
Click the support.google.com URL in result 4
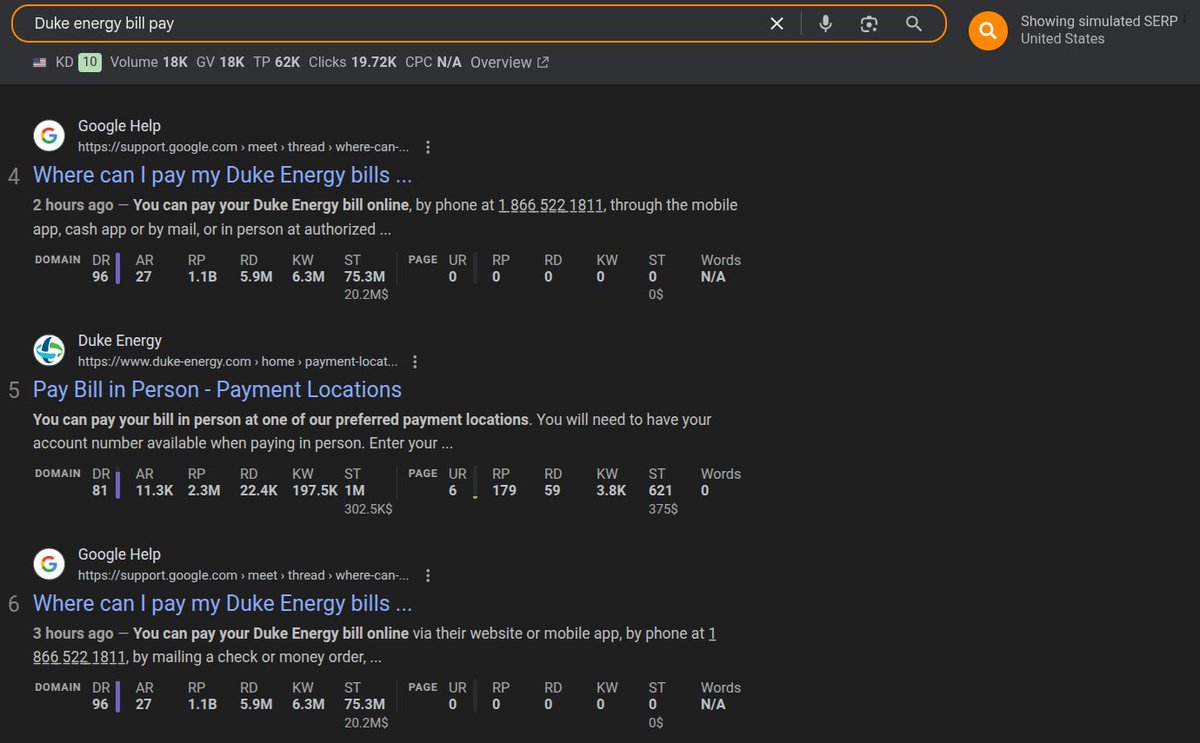(x=243, y=147)
